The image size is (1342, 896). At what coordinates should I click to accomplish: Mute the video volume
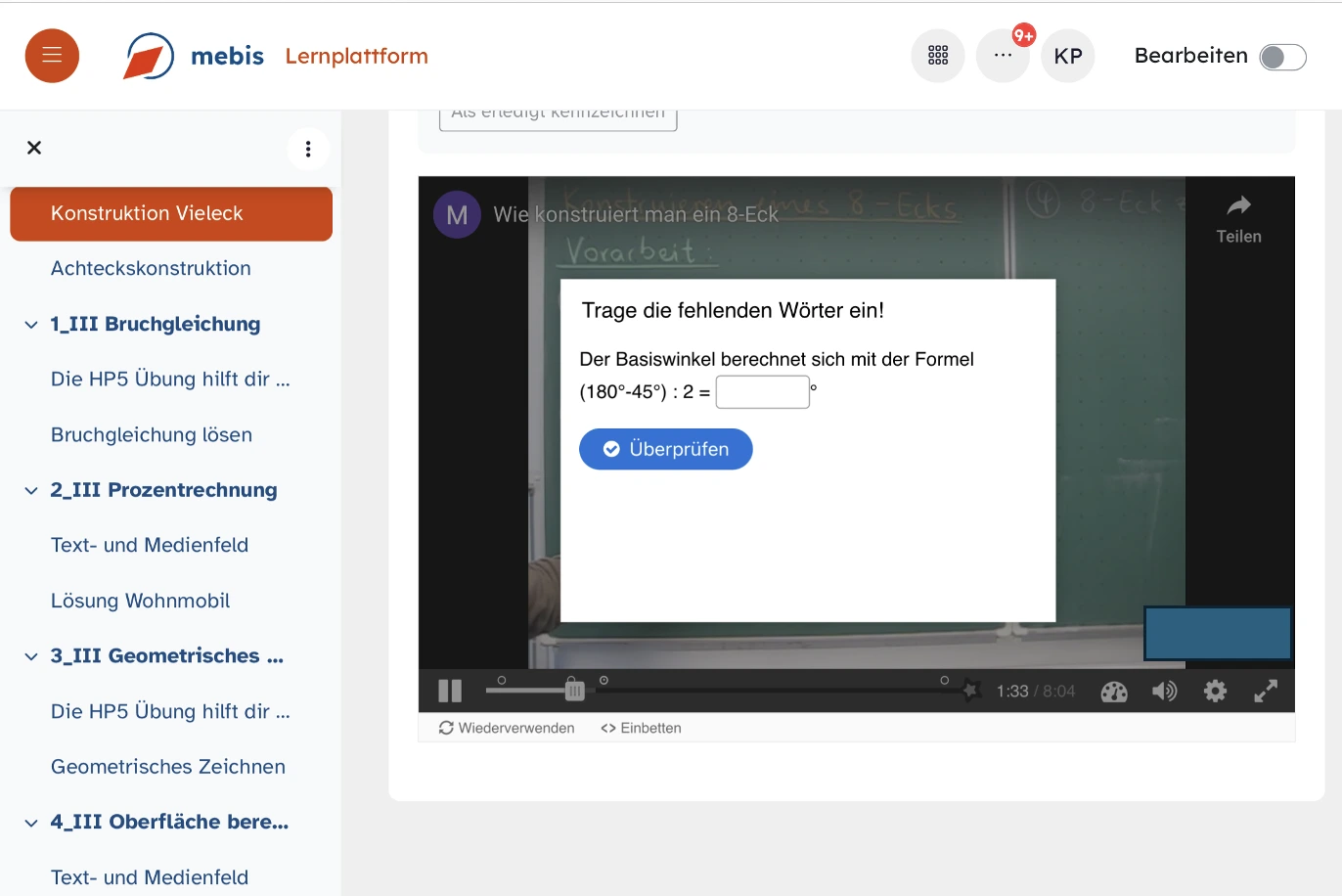pos(1164,692)
